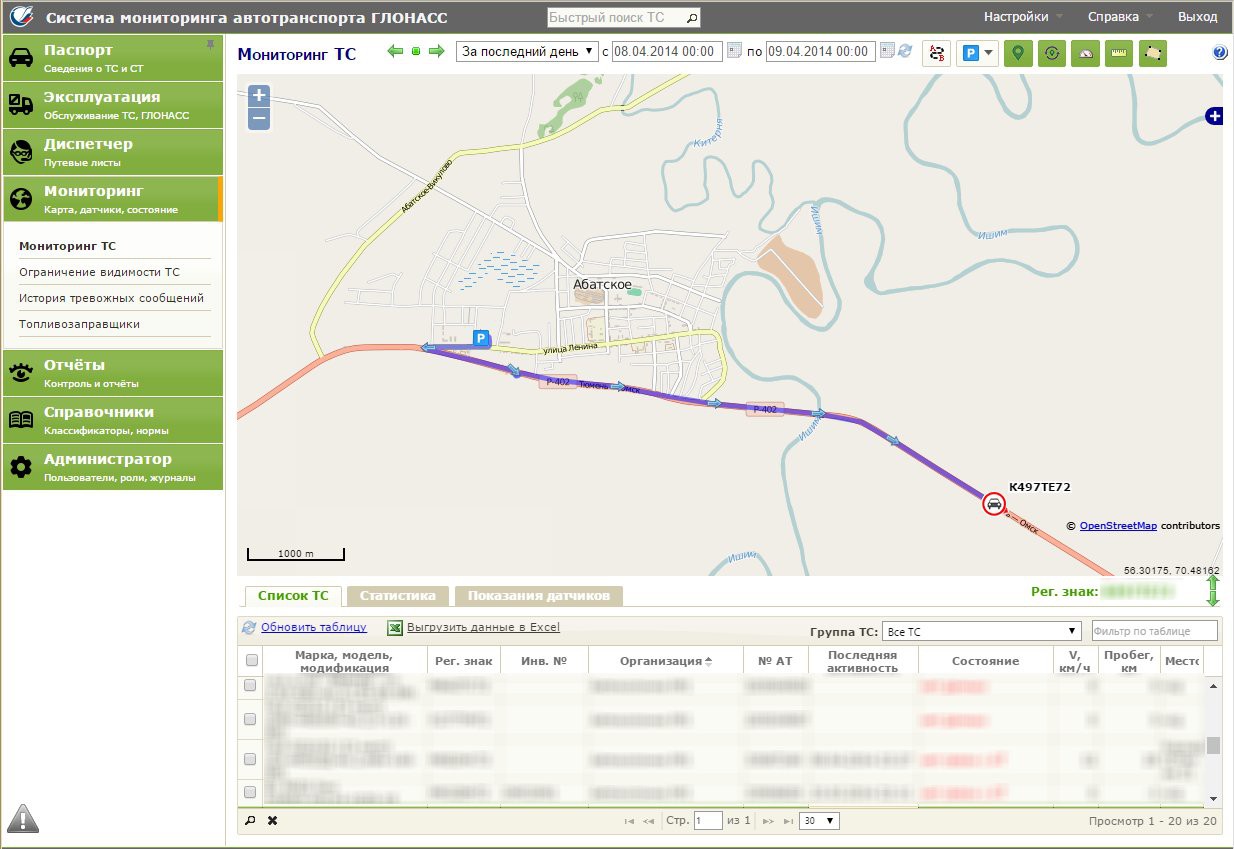1234x849 pixels.
Task: Select the ruler measurement tool
Action: [1119, 53]
